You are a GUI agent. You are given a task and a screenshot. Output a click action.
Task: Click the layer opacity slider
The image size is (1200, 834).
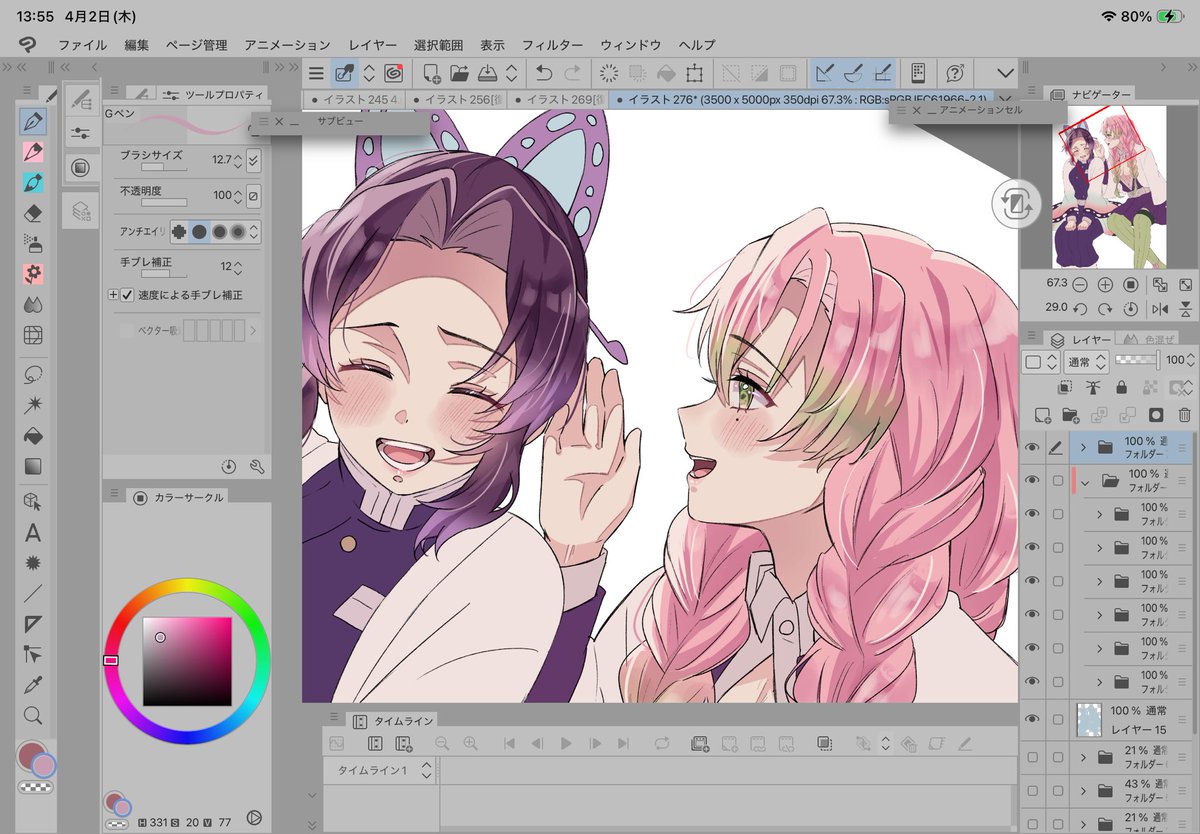(1138, 361)
